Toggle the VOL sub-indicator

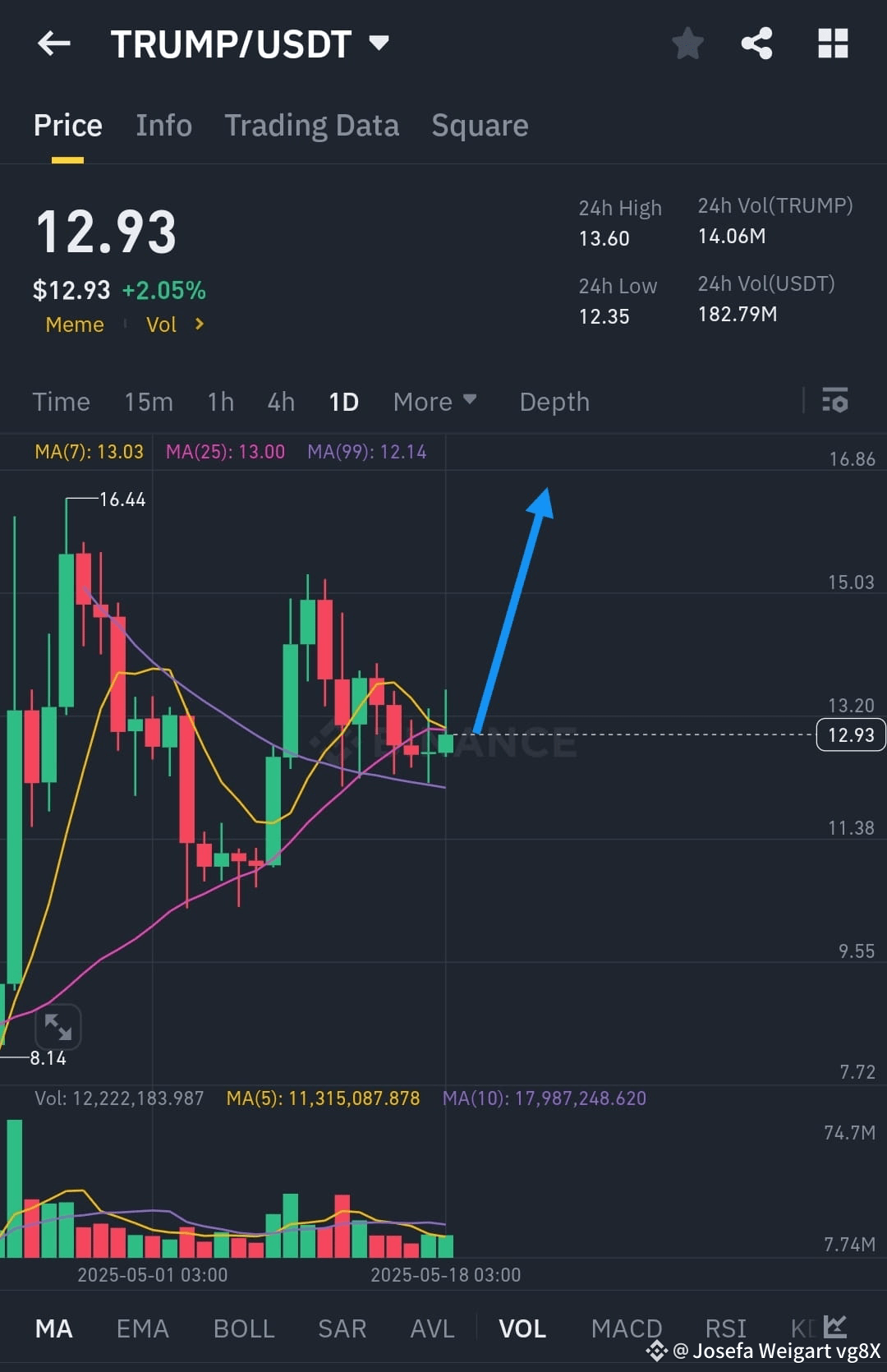[x=522, y=1328]
